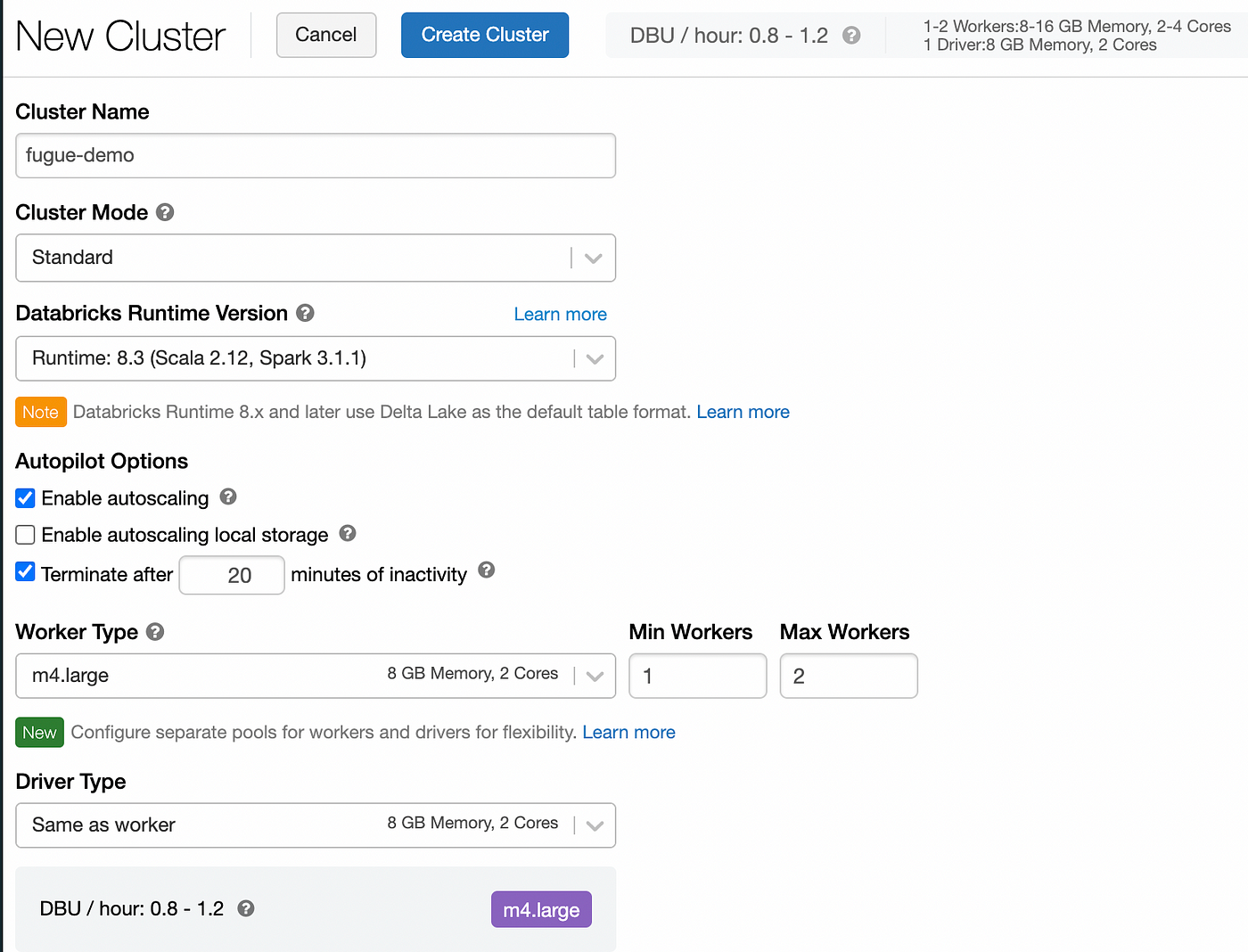Click the Driver Type label
Viewport: 1248px width, 952px height.
pyautogui.click(x=71, y=782)
